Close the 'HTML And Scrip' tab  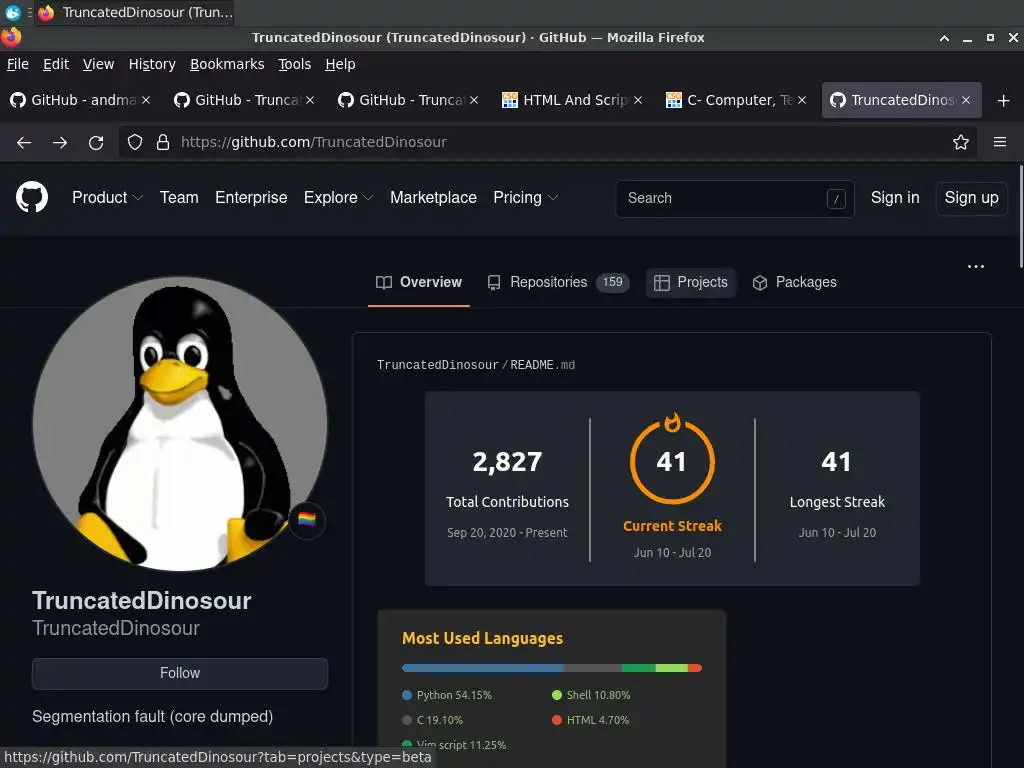coord(638,100)
